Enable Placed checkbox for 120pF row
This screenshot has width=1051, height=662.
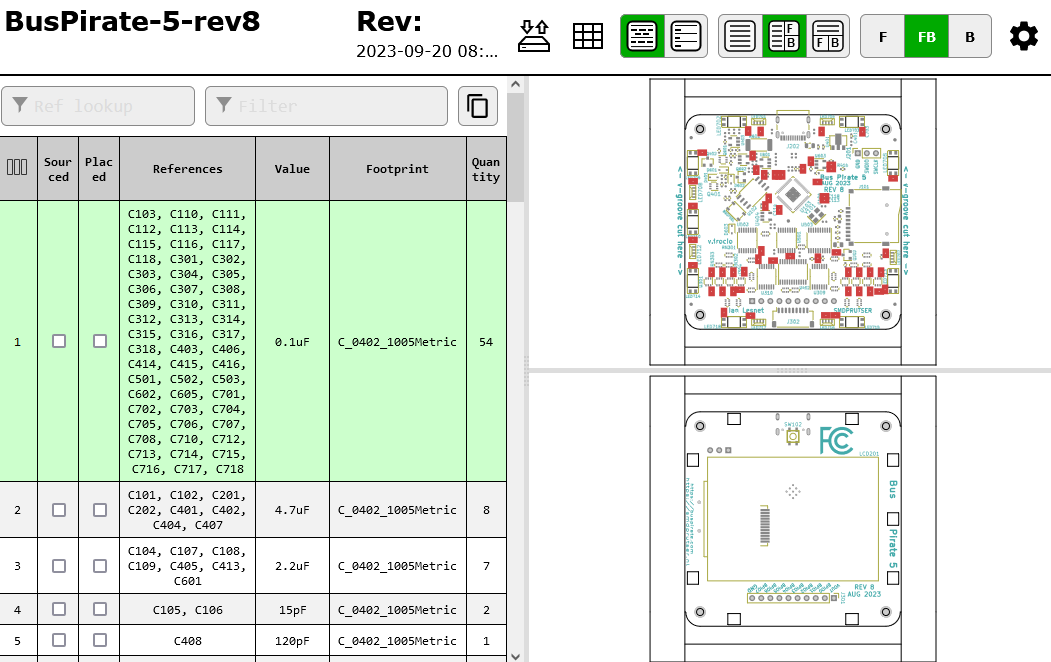100,640
